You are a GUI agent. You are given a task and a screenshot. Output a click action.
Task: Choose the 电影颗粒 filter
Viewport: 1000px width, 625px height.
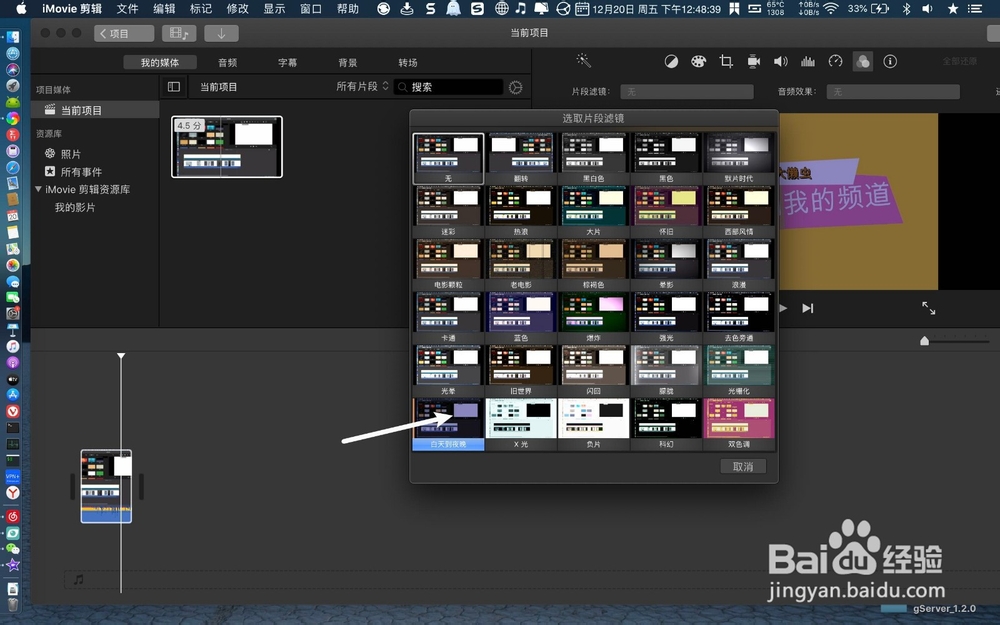click(448, 264)
